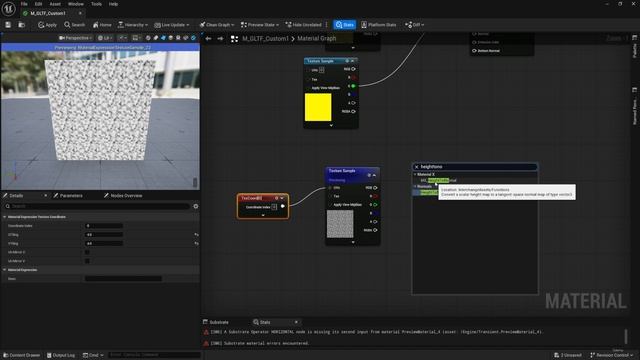Toggle Hide Unrelated nodes
This screenshot has height=360, width=640.
tap(303, 25)
